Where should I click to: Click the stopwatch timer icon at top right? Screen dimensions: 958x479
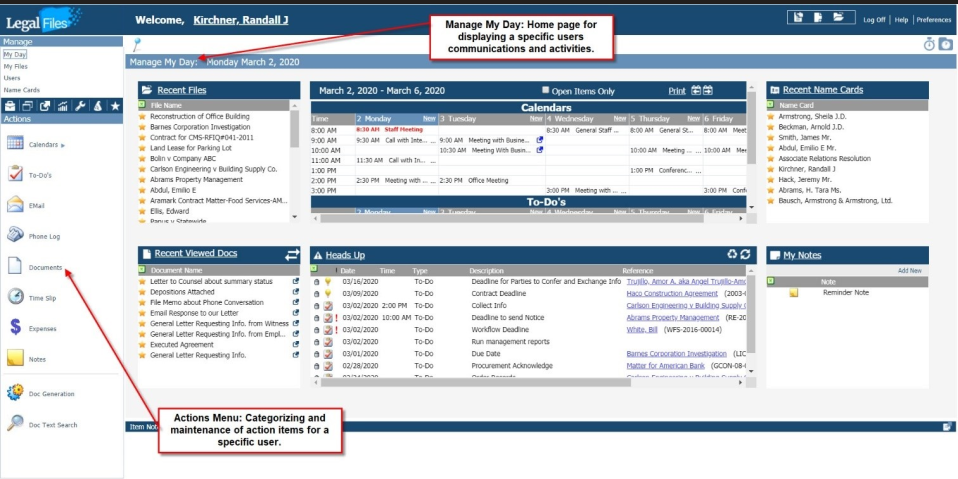[x=929, y=44]
